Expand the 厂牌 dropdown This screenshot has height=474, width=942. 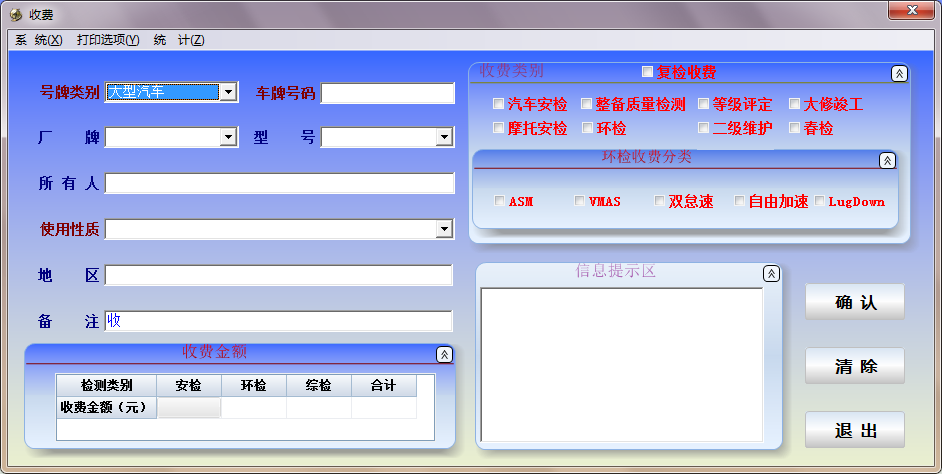228,136
